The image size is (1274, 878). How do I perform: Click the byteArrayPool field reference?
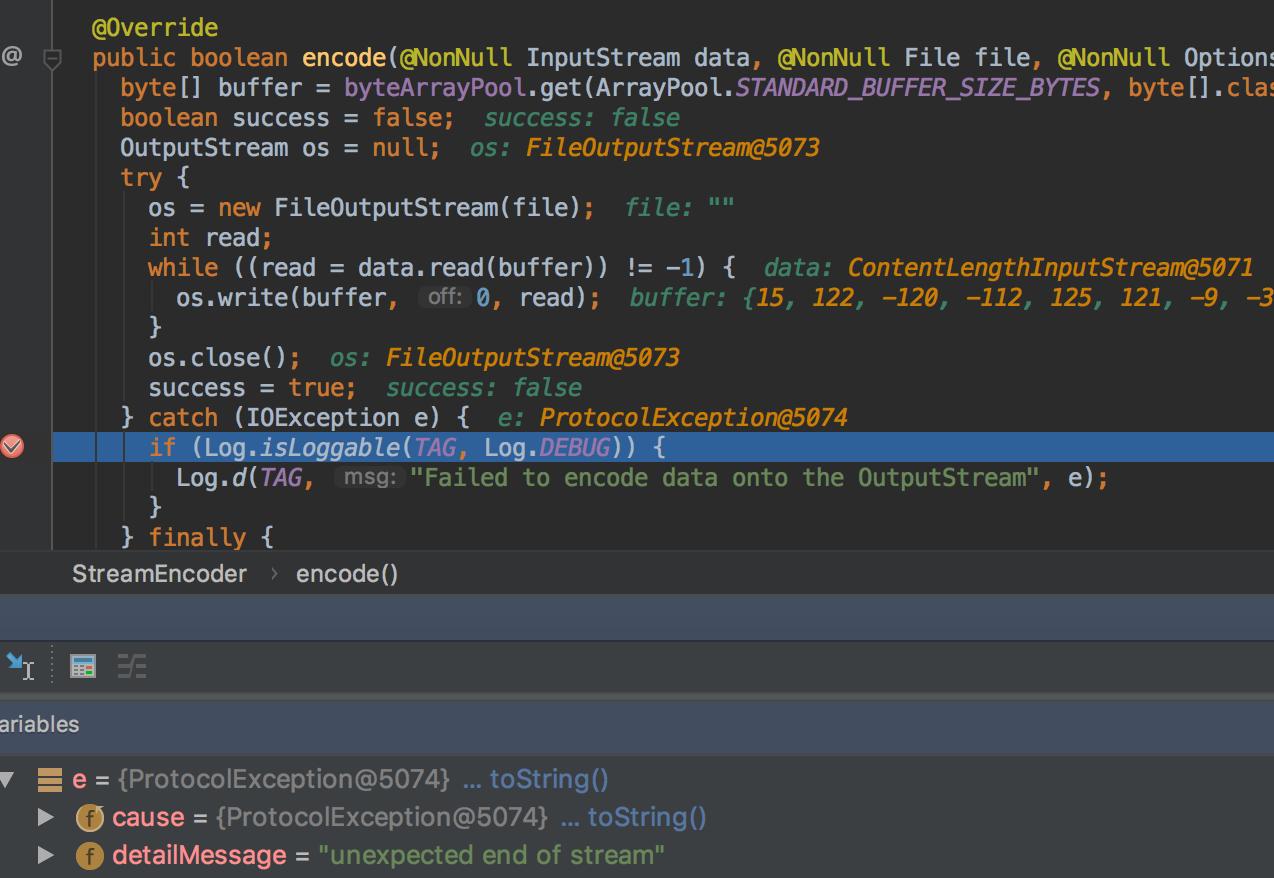click(x=435, y=88)
